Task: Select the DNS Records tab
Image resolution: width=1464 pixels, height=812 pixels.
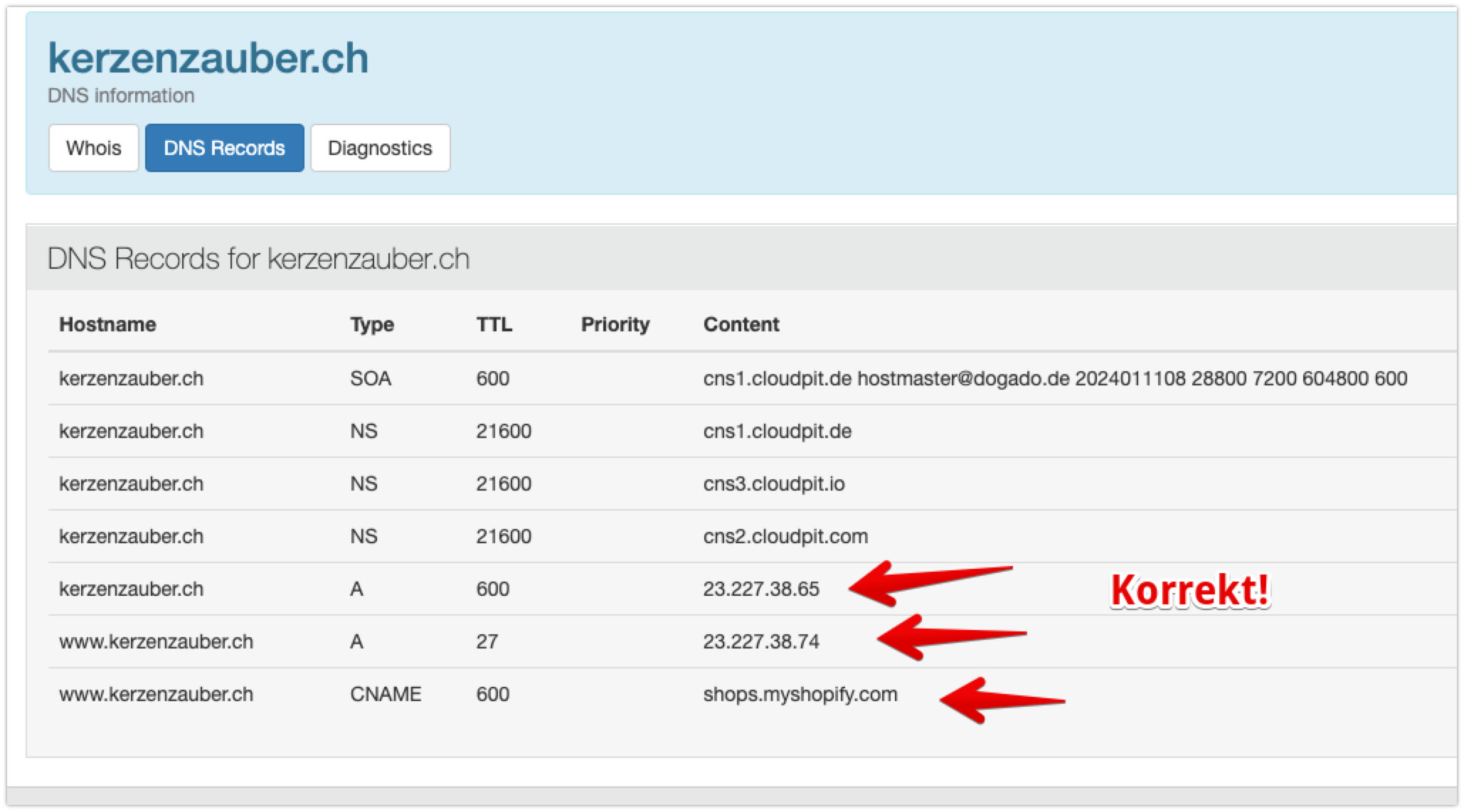Action: click(x=224, y=148)
